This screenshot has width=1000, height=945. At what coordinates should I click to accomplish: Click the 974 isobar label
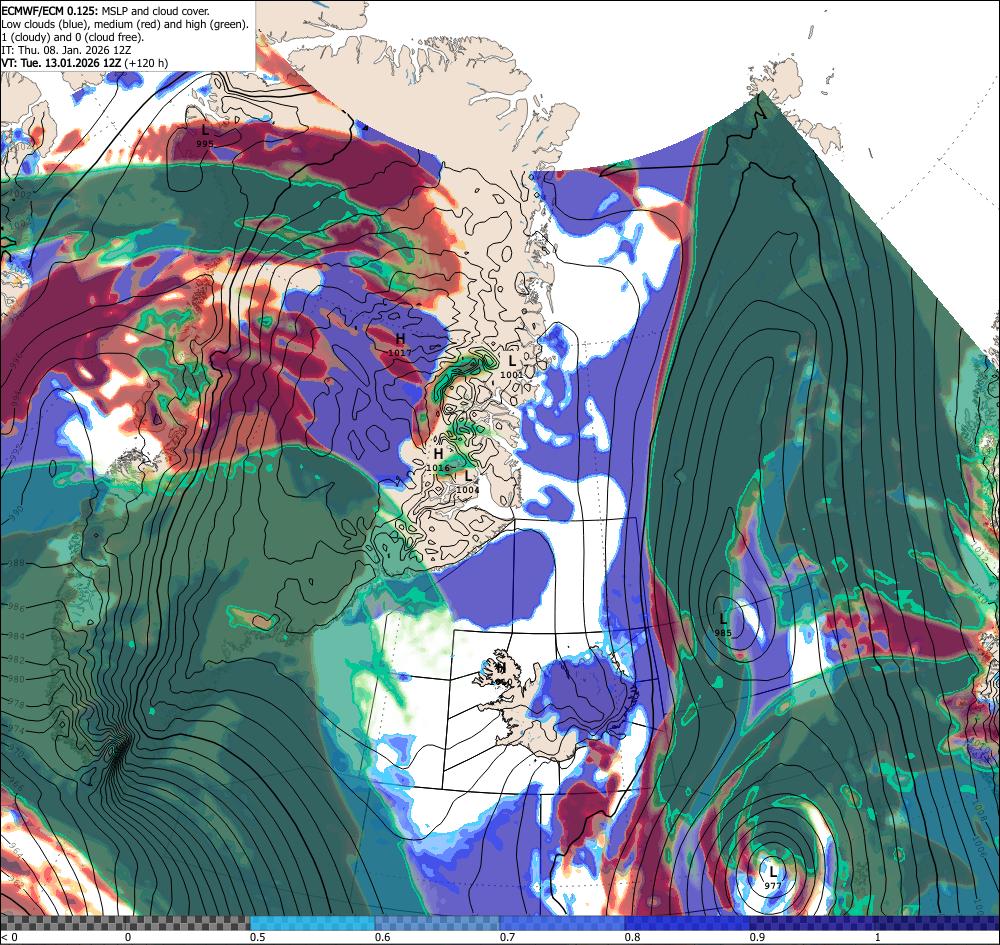tap(16, 730)
